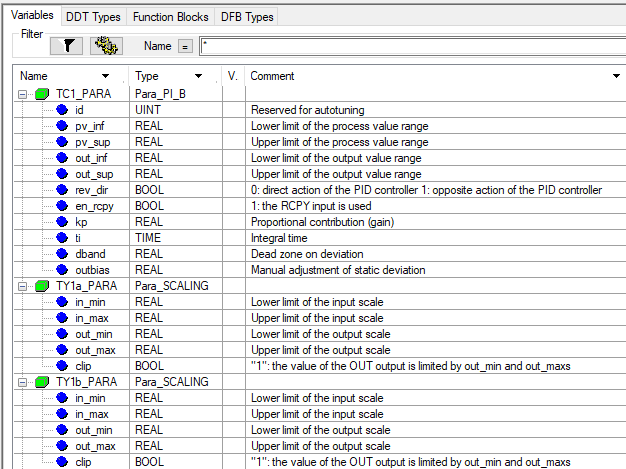This screenshot has width=626, height=469.
Task: Click the green TY1b_PARA structure icon
Action: click(x=41, y=381)
